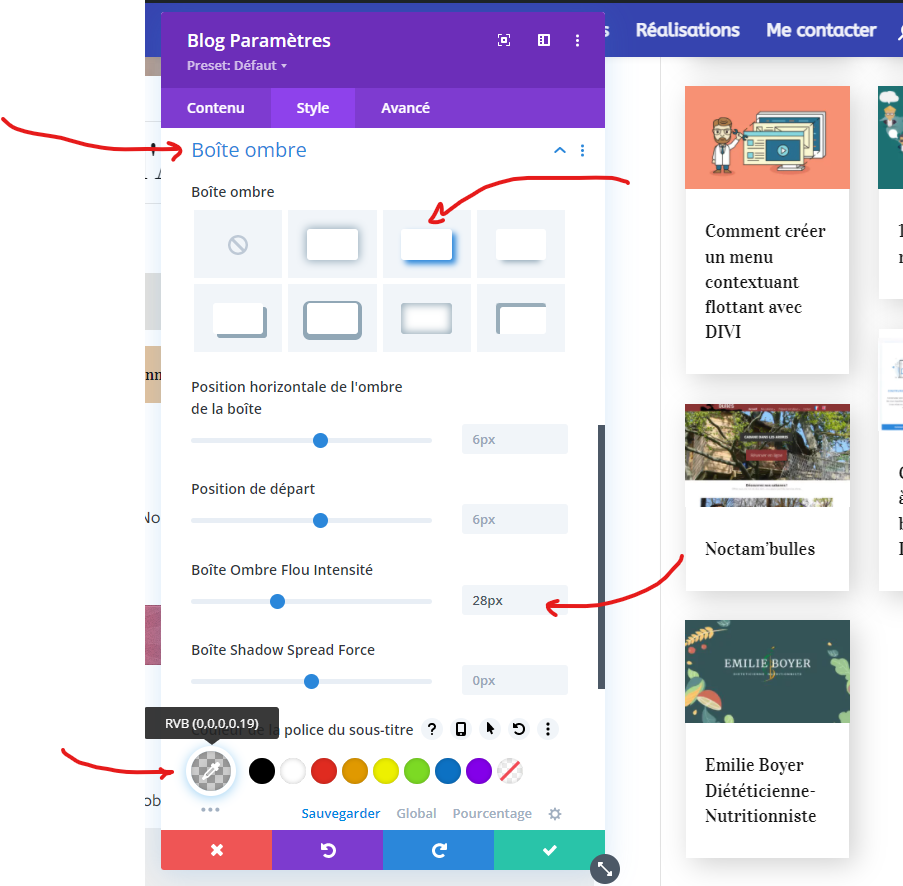Collapse the Boîte ombre section

click(x=559, y=150)
